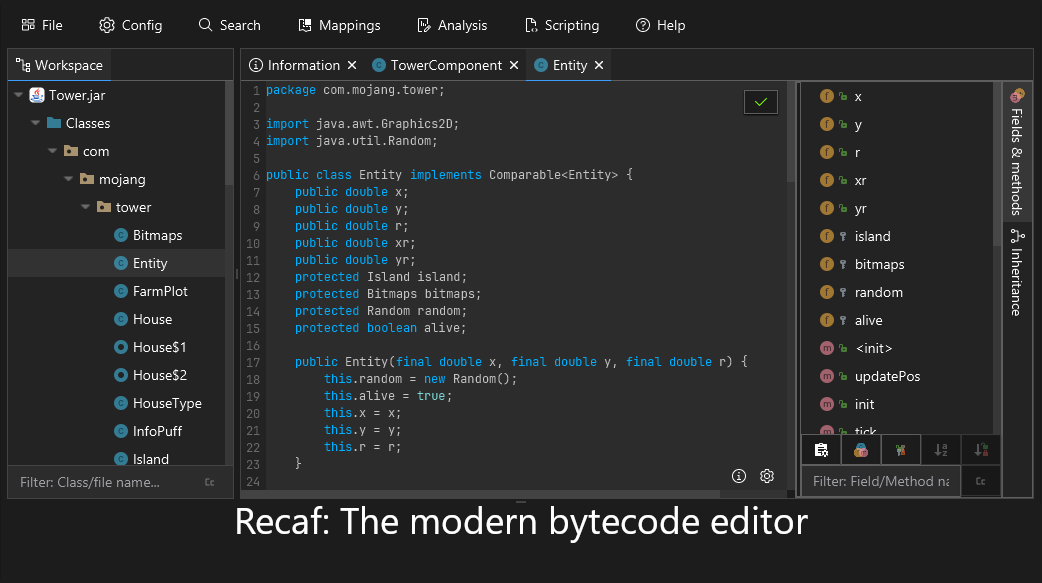Close the Entity tab
1042x583 pixels.
[x=599, y=65]
